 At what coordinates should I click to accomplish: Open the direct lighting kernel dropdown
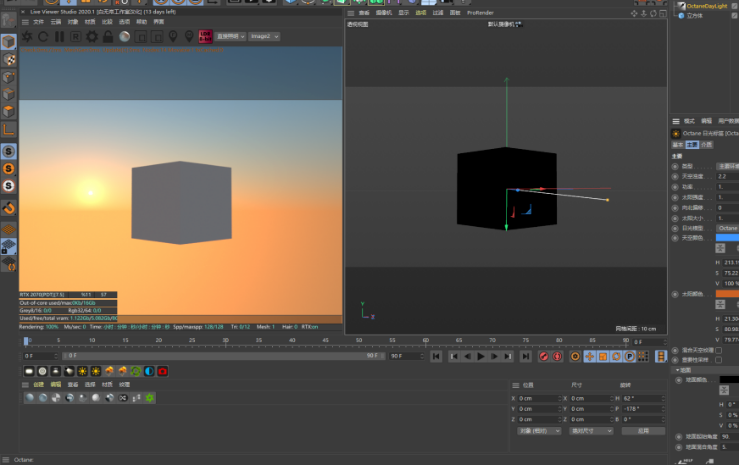pos(232,37)
